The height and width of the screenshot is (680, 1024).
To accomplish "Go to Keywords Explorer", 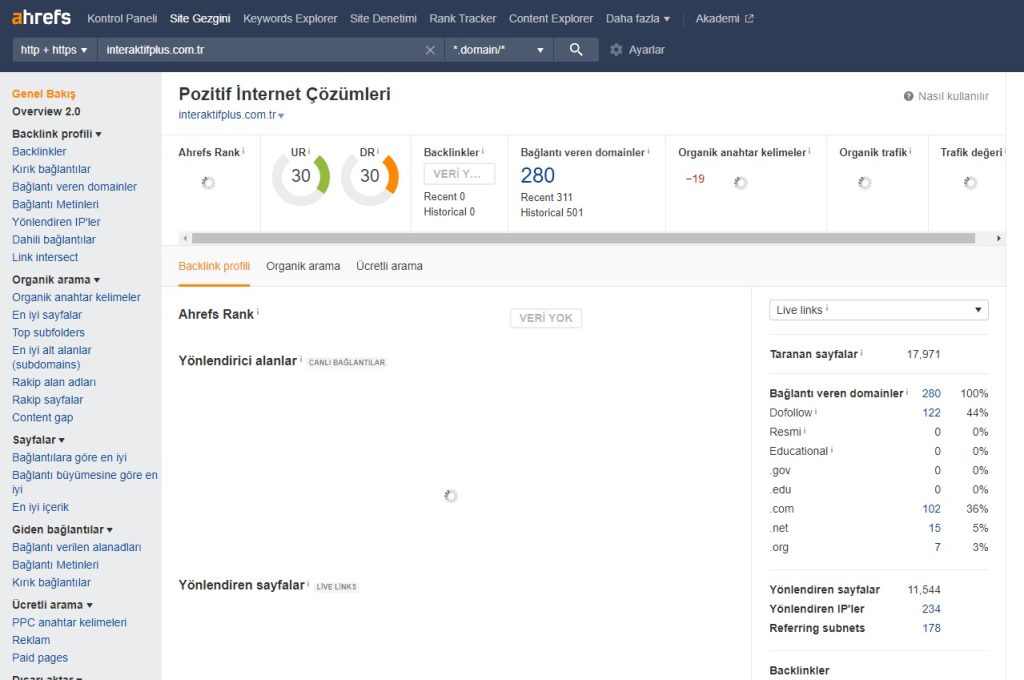I will coord(290,18).
